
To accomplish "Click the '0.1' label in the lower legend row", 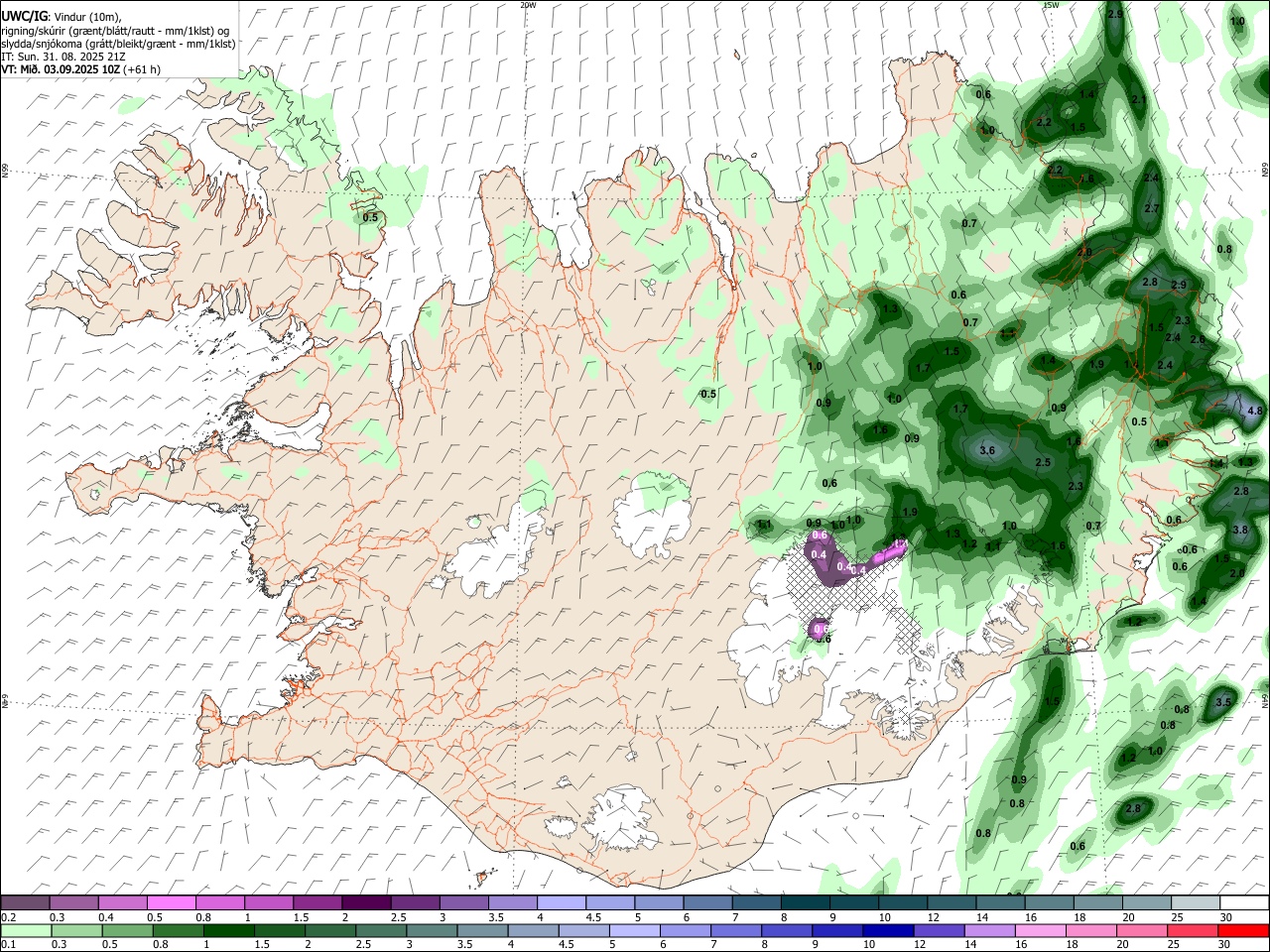I will pos(7,945).
